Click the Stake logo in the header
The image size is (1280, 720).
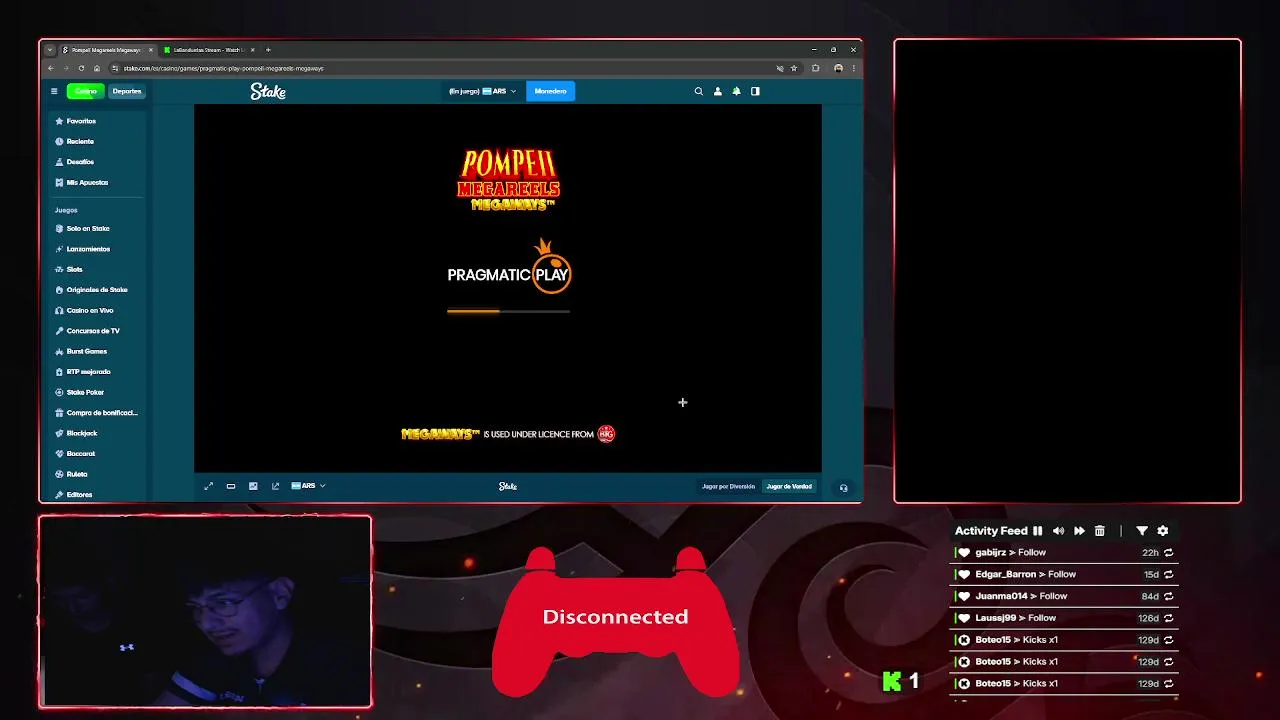[268, 91]
